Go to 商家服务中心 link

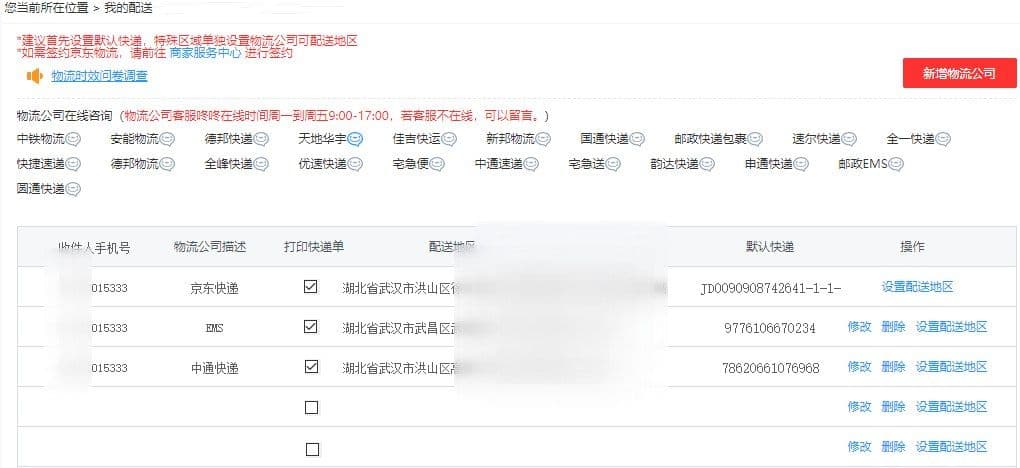click(205, 54)
